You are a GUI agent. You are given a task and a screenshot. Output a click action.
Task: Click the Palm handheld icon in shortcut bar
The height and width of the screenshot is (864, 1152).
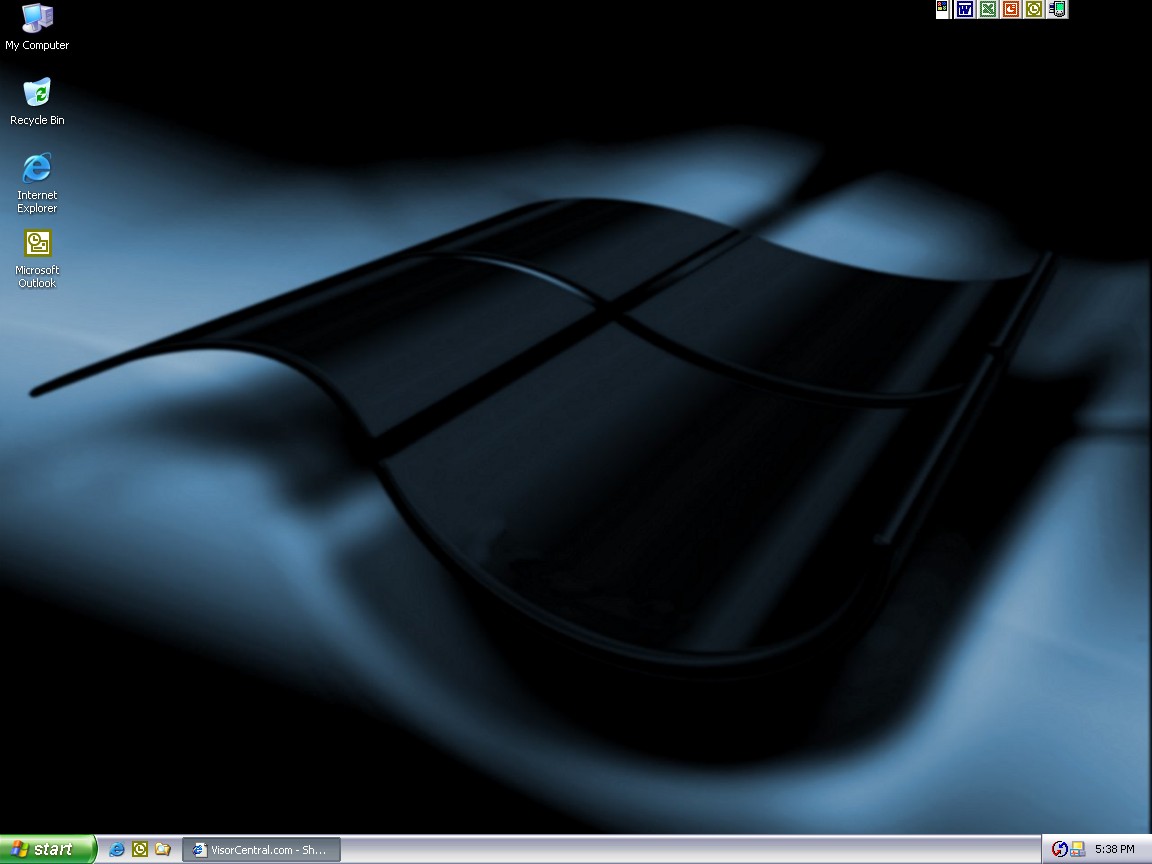pyautogui.click(x=1057, y=9)
